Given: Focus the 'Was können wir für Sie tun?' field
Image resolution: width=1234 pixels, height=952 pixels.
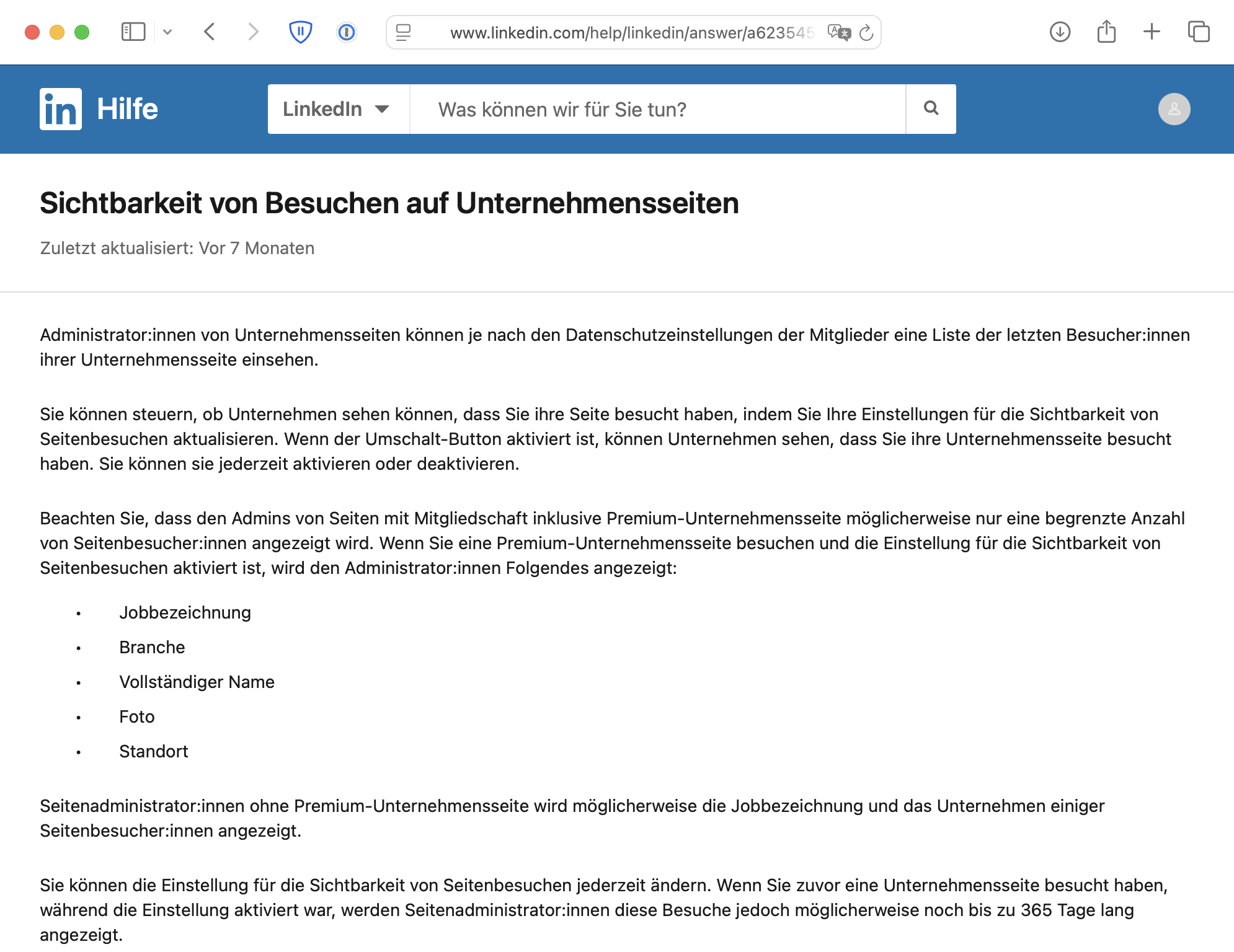Looking at the screenshot, I should (x=657, y=109).
